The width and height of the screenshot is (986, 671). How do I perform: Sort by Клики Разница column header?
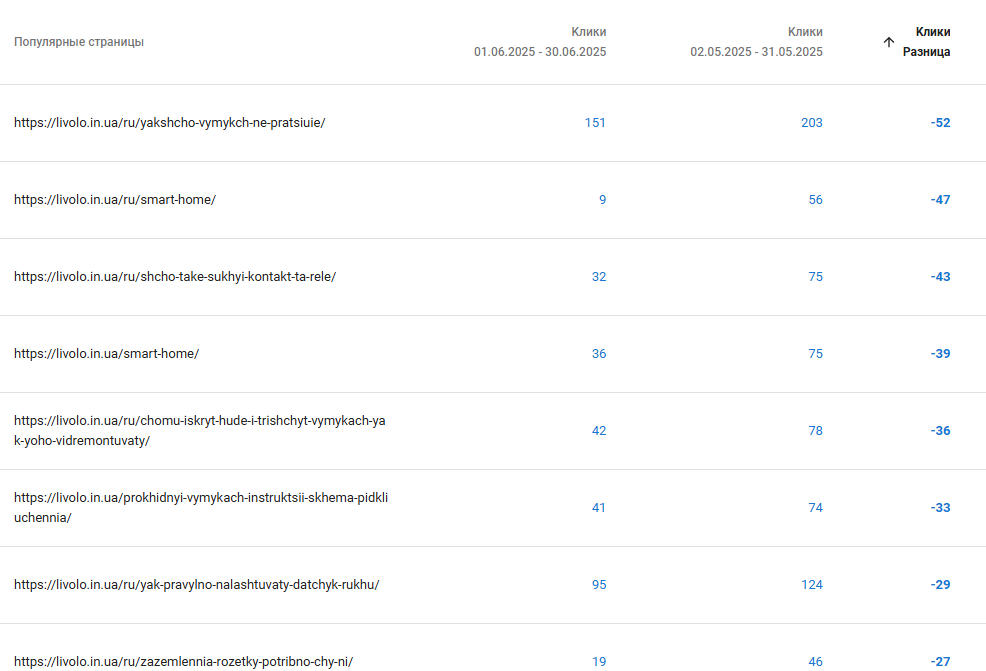click(926, 42)
